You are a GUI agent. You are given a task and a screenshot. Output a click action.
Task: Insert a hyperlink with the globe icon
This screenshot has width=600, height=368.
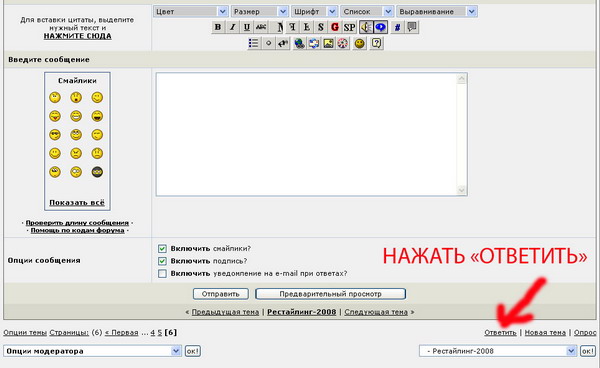(299, 43)
